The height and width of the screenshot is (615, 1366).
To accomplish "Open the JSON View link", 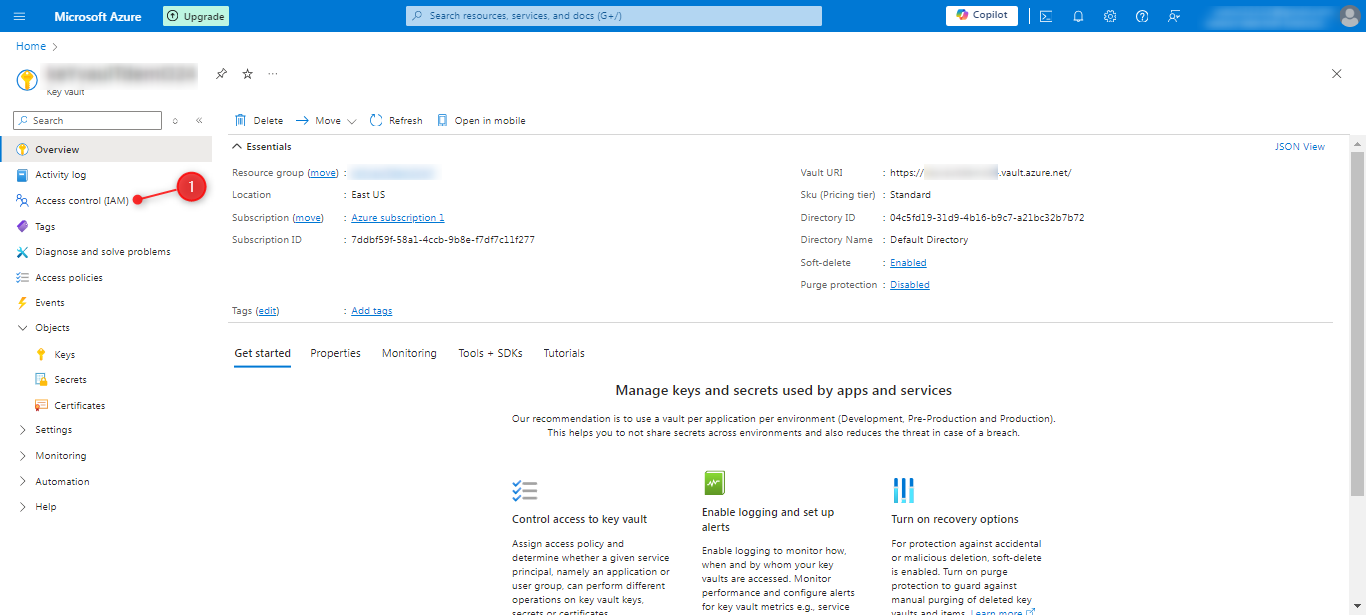I will [x=1299, y=147].
